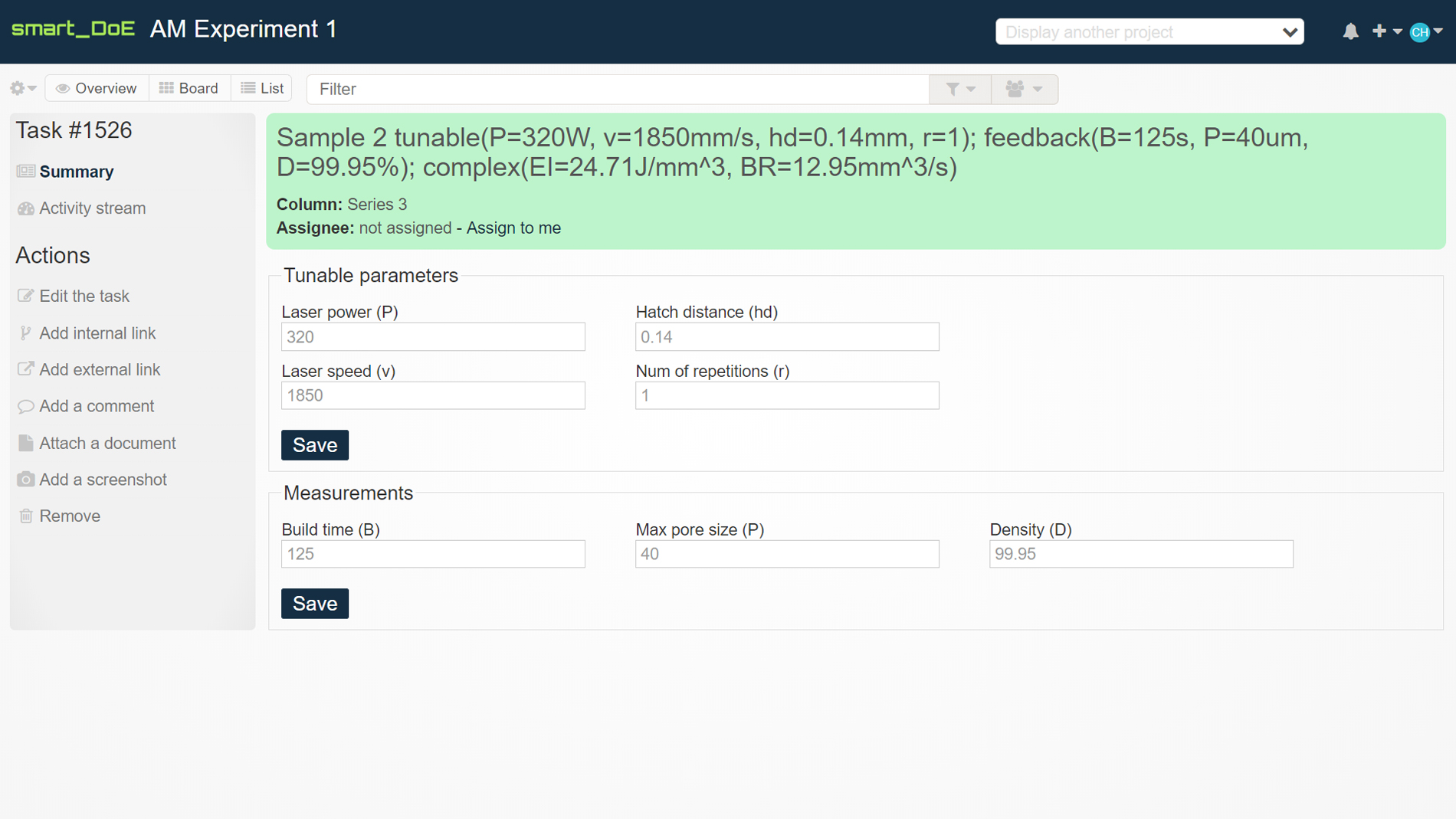Viewport: 1456px width, 819px height.
Task: Focus the Max pore size field
Action: [787, 554]
